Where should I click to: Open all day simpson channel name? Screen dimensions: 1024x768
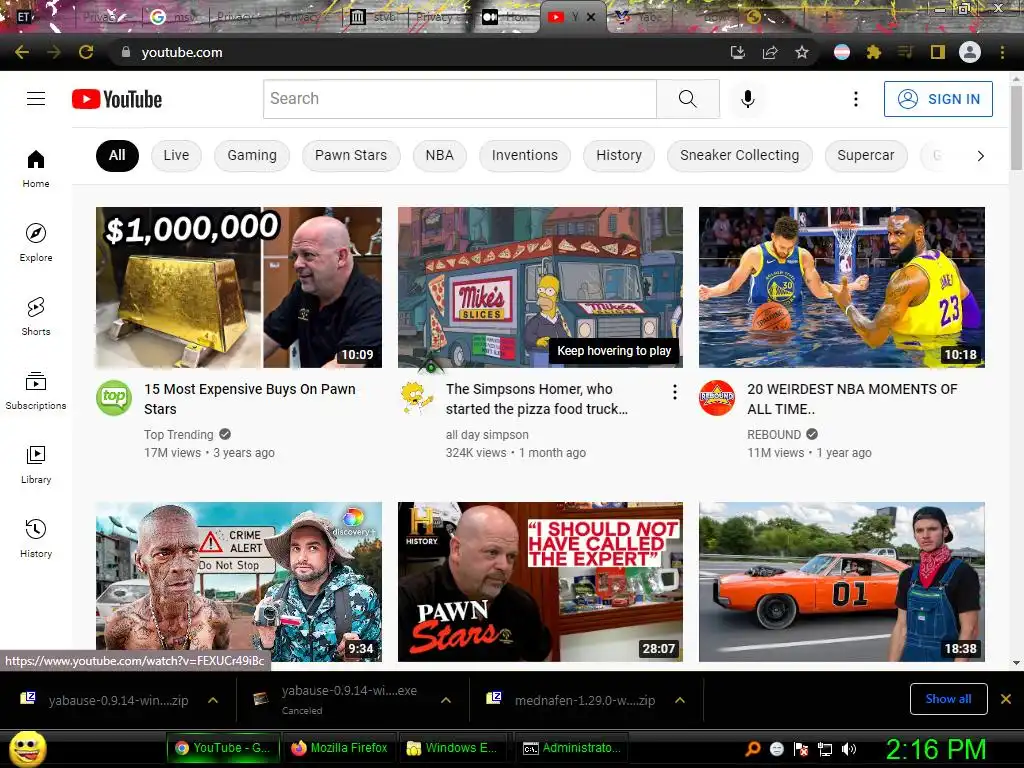[x=487, y=434]
